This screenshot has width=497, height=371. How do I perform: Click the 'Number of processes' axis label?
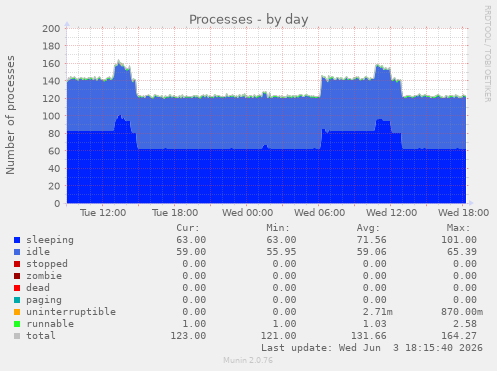[x=10, y=115]
